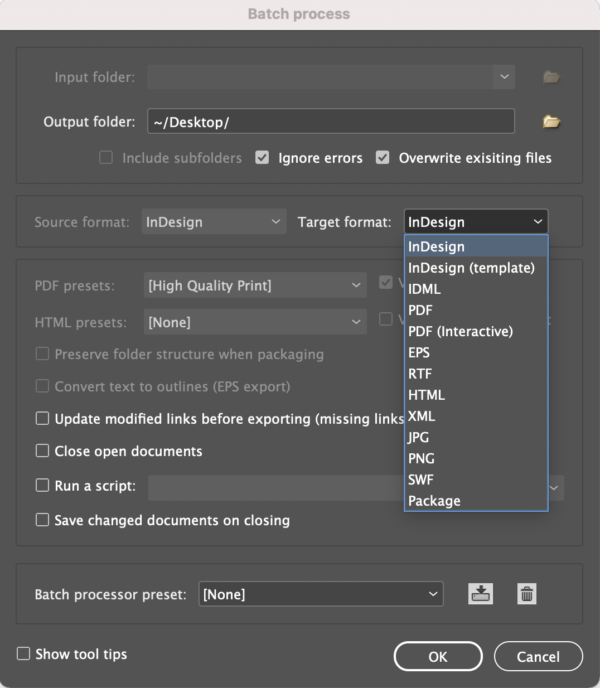This screenshot has width=600, height=688.
Task: Enable Close open documents
Action: coord(42,451)
